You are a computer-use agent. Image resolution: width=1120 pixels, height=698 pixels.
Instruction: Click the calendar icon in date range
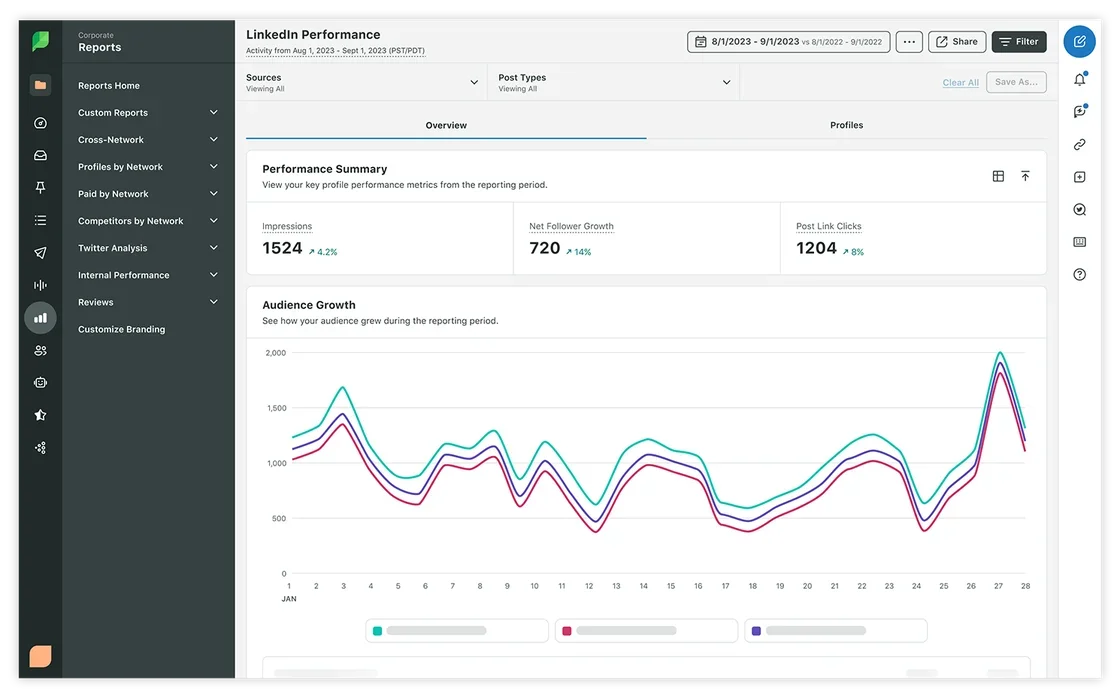[701, 42]
